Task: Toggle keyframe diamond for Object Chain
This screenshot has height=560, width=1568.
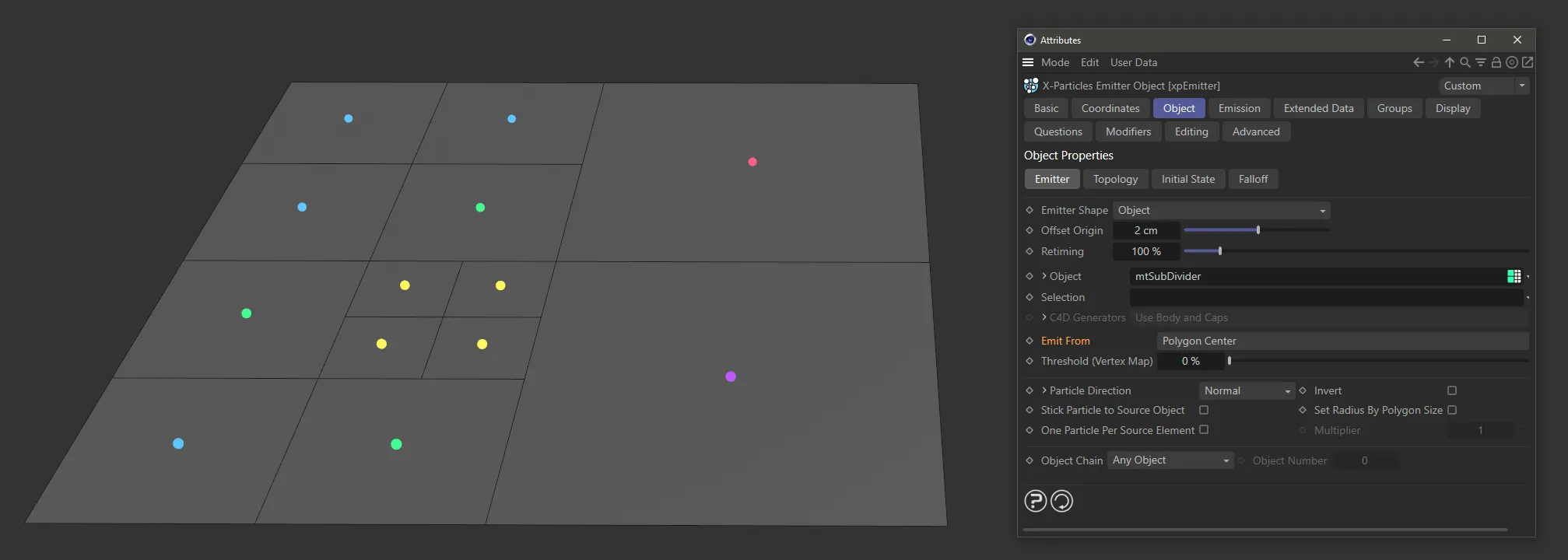Action: [x=1030, y=460]
